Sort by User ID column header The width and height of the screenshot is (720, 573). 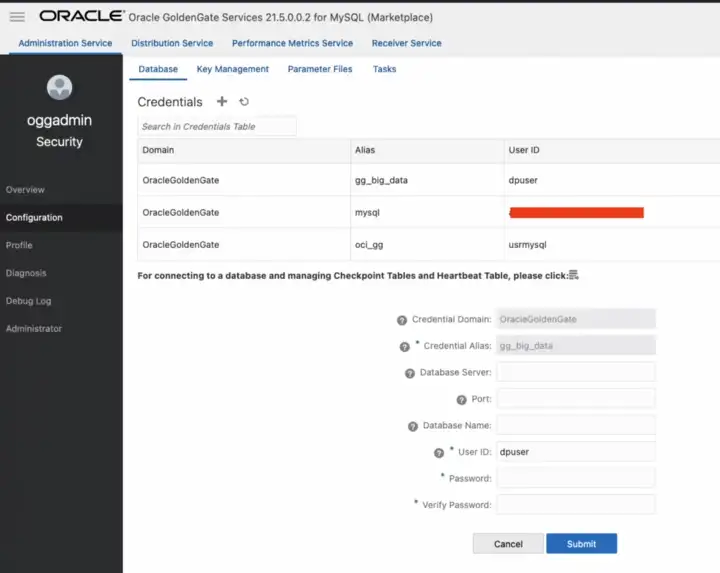click(x=612, y=150)
